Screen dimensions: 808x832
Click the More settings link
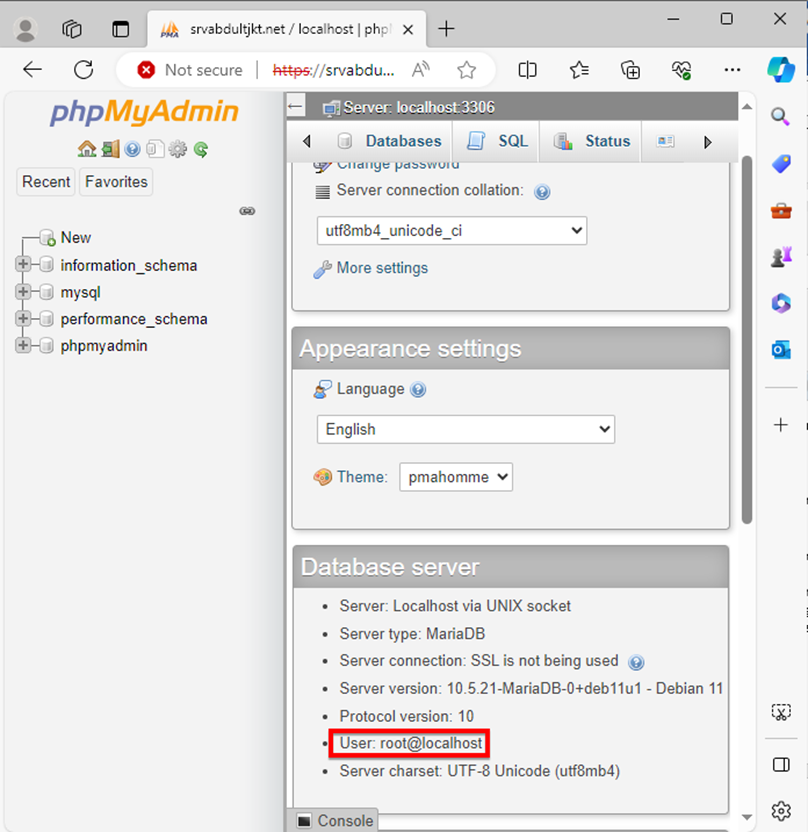click(x=382, y=268)
